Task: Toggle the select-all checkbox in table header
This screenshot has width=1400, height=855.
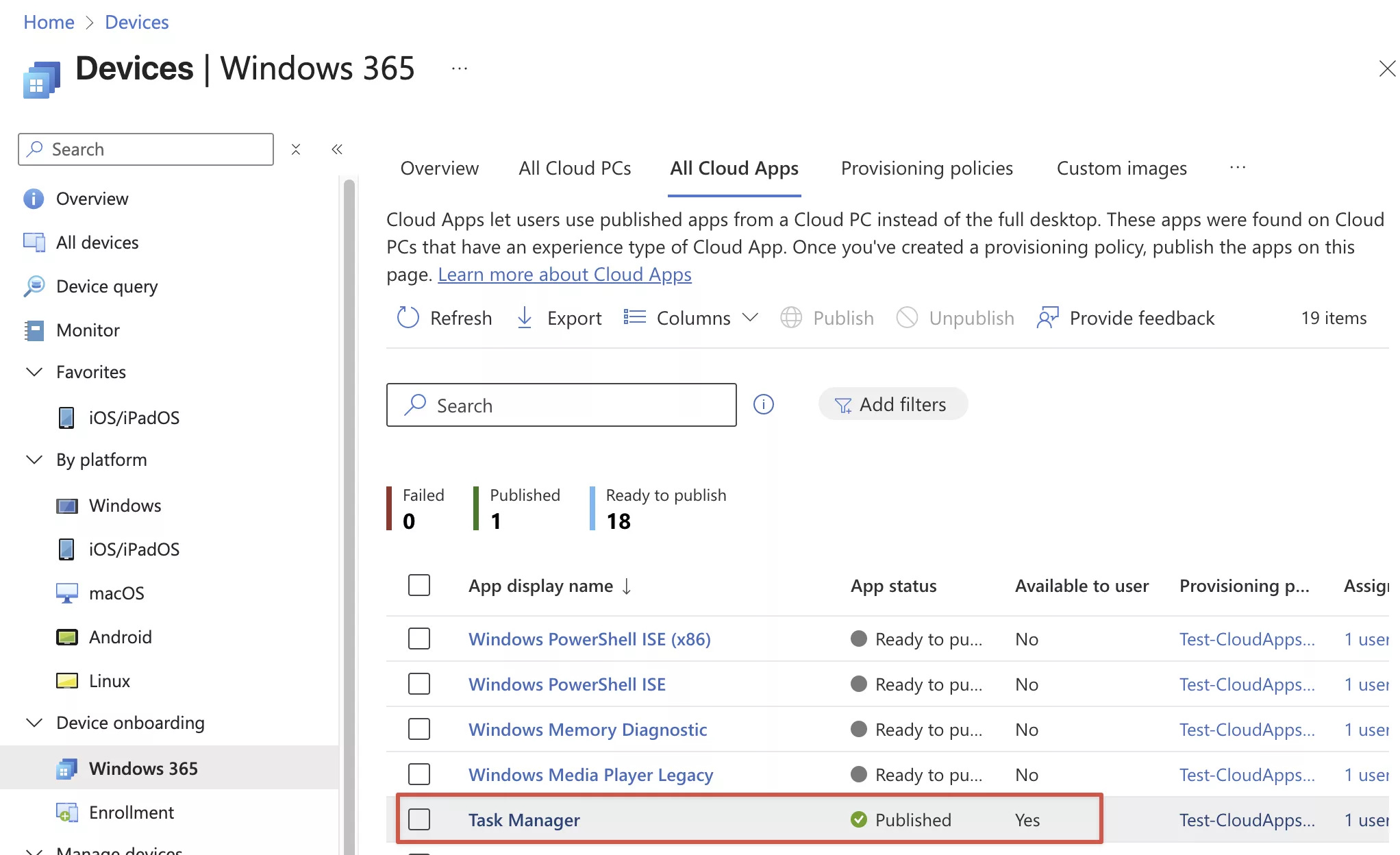Action: tap(419, 586)
